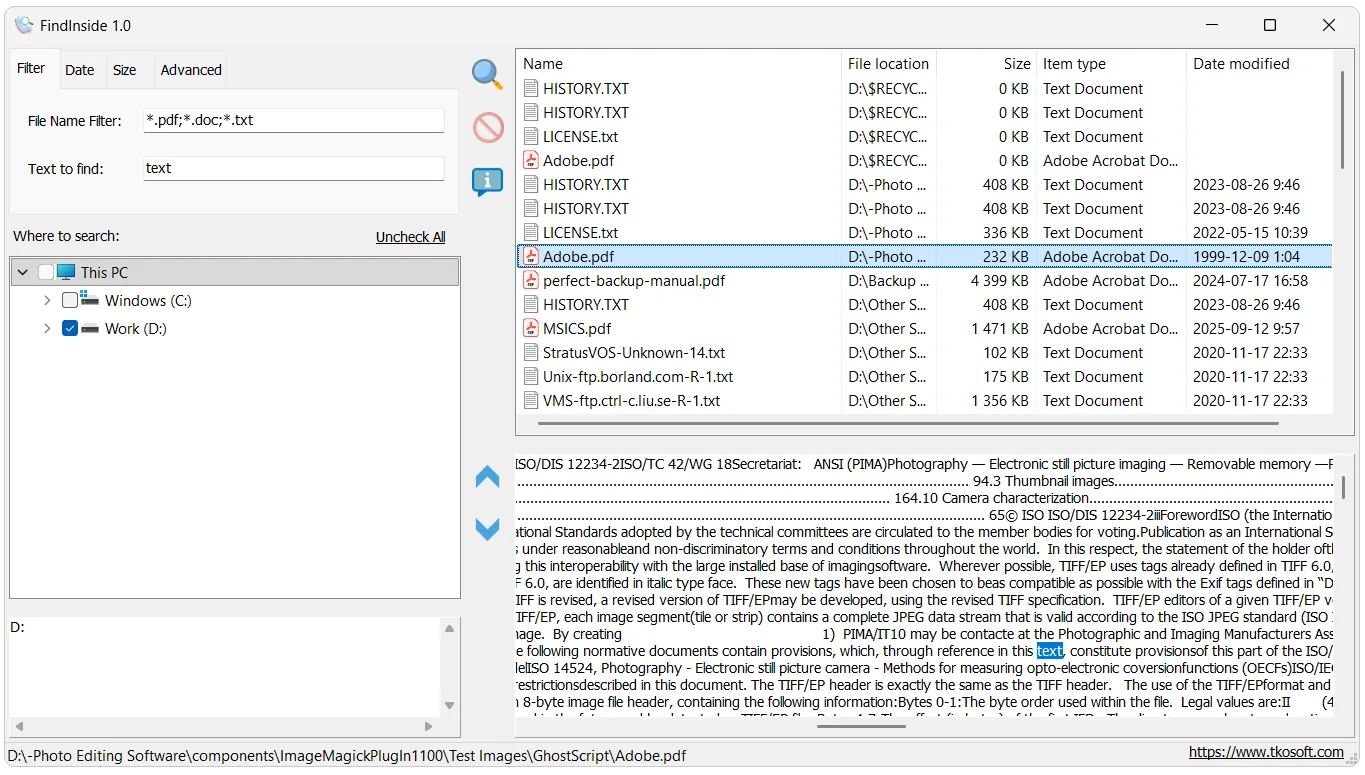Sort results by Name column header
Viewport: 1365px width, 775px height.
click(680, 63)
